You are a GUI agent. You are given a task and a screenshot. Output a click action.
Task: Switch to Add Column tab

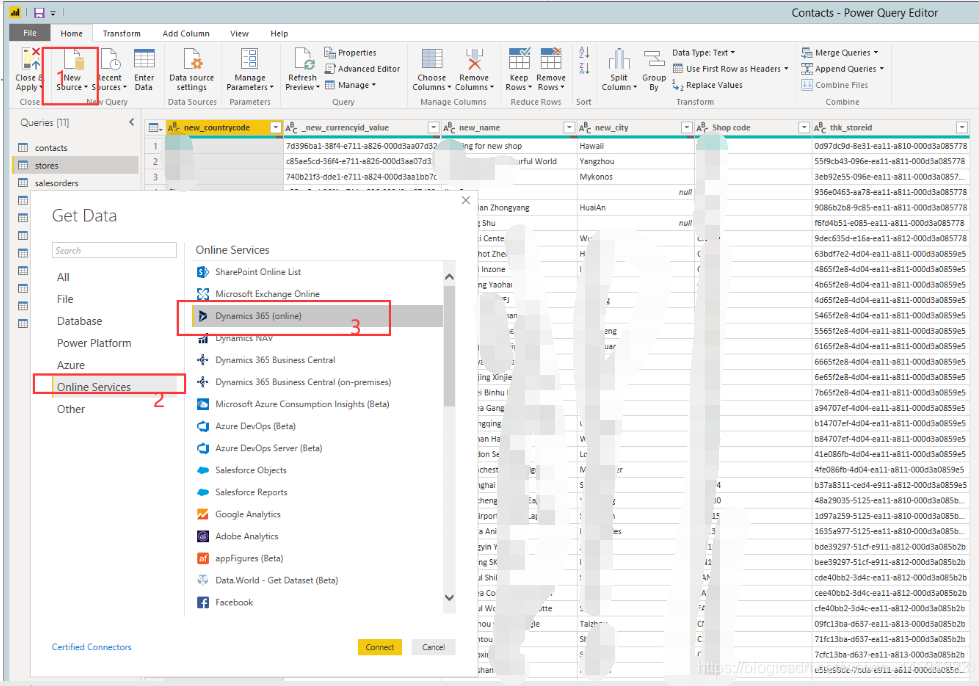point(186,34)
